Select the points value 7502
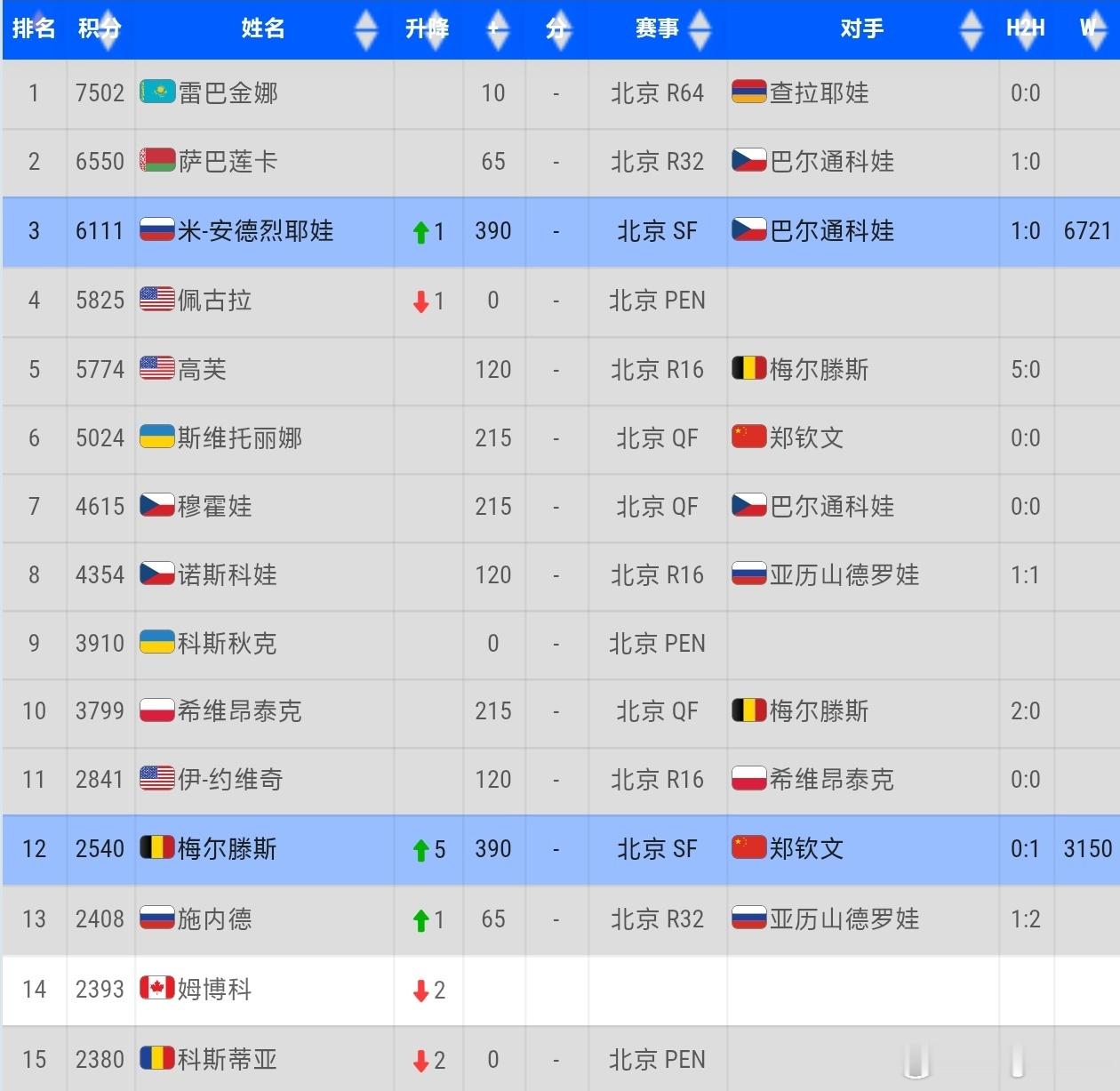Image resolution: width=1120 pixels, height=1091 pixels. [100, 92]
